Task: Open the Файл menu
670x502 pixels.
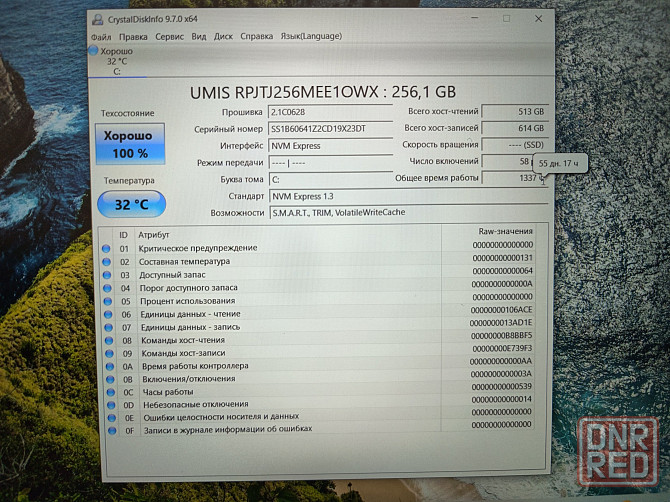Action: pyautogui.click(x=101, y=37)
